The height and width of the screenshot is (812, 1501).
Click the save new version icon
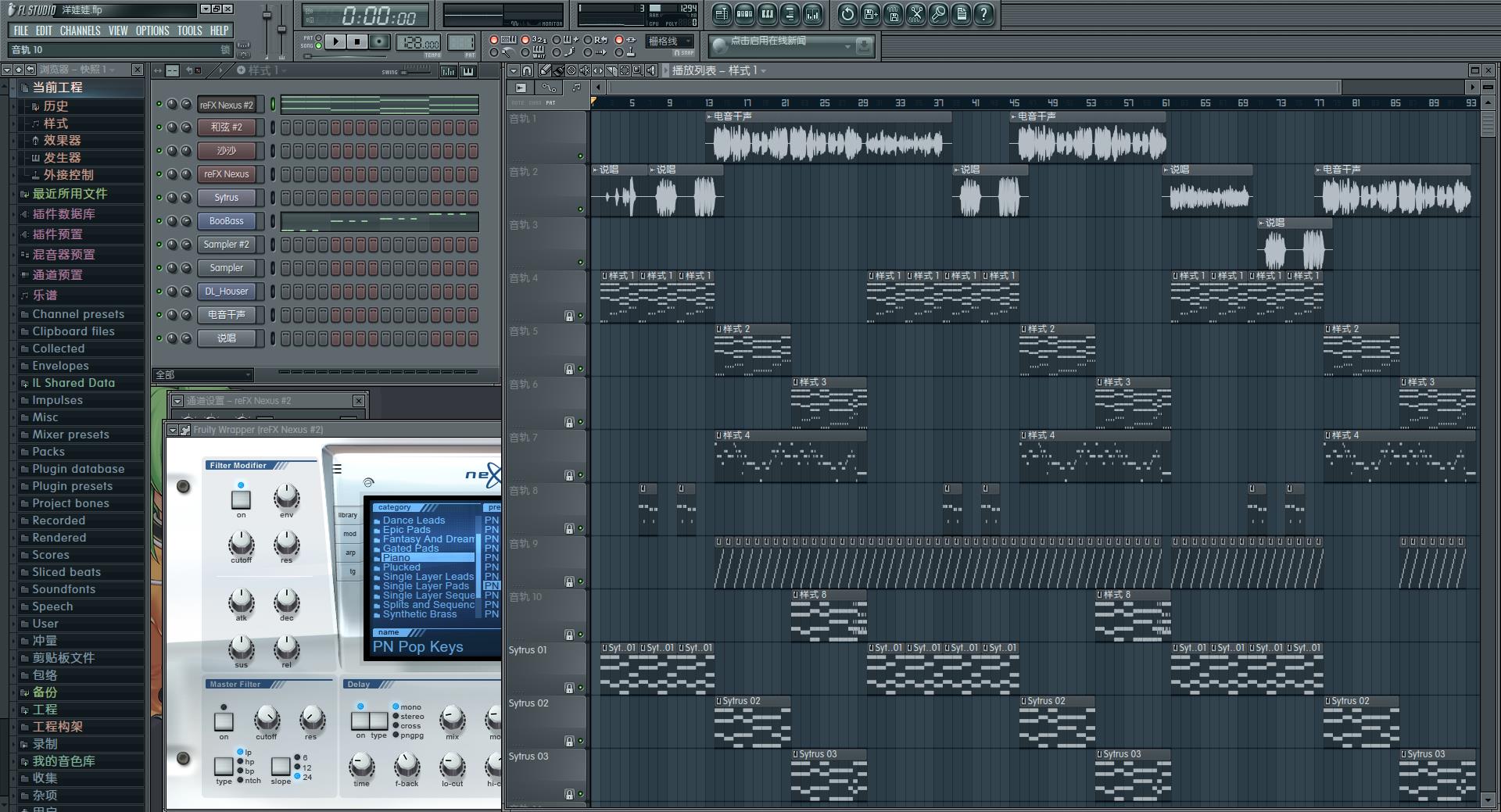click(870, 13)
